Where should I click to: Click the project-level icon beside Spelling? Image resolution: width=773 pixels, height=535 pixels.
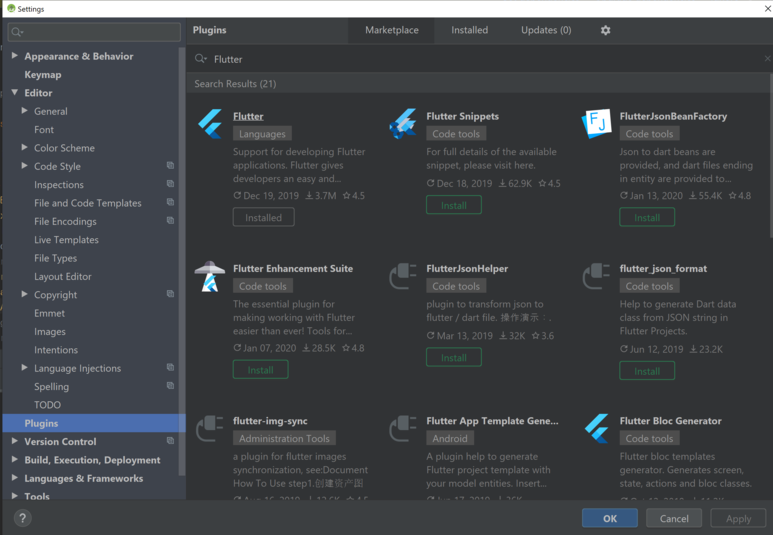click(170, 385)
